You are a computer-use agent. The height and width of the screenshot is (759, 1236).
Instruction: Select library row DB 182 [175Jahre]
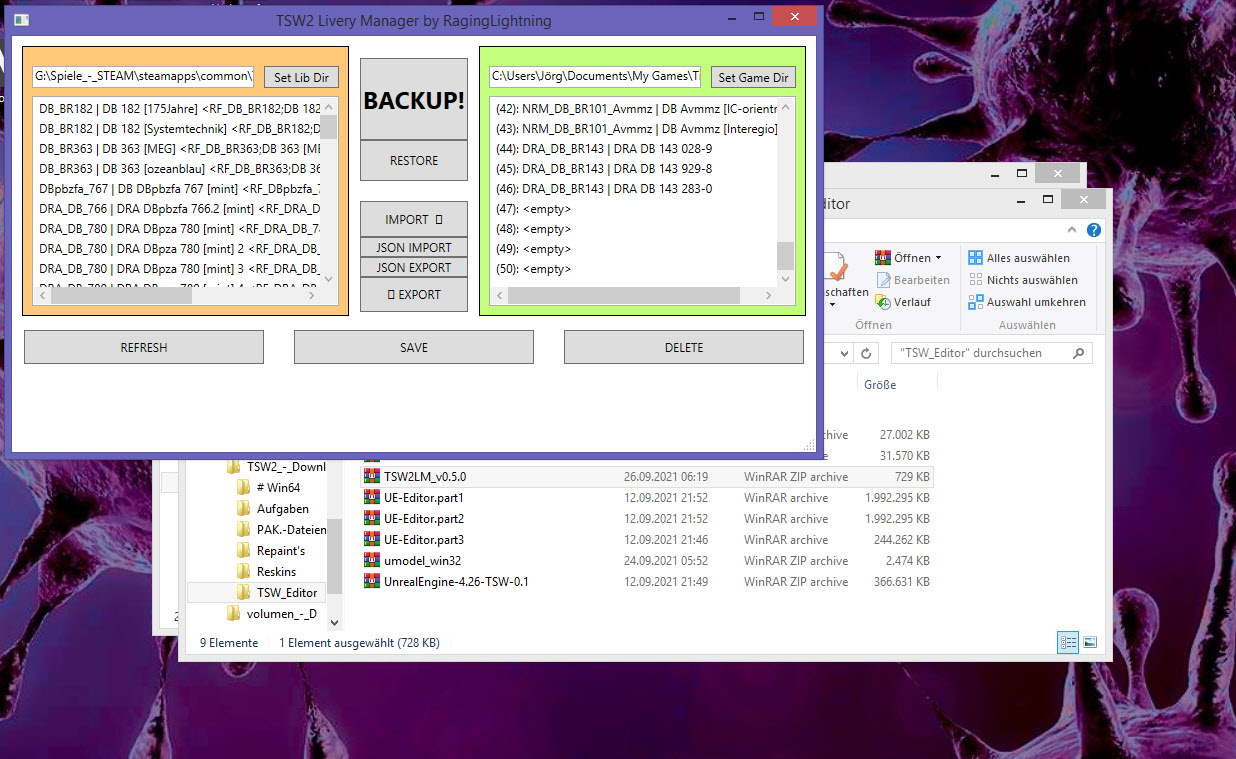point(178,108)
